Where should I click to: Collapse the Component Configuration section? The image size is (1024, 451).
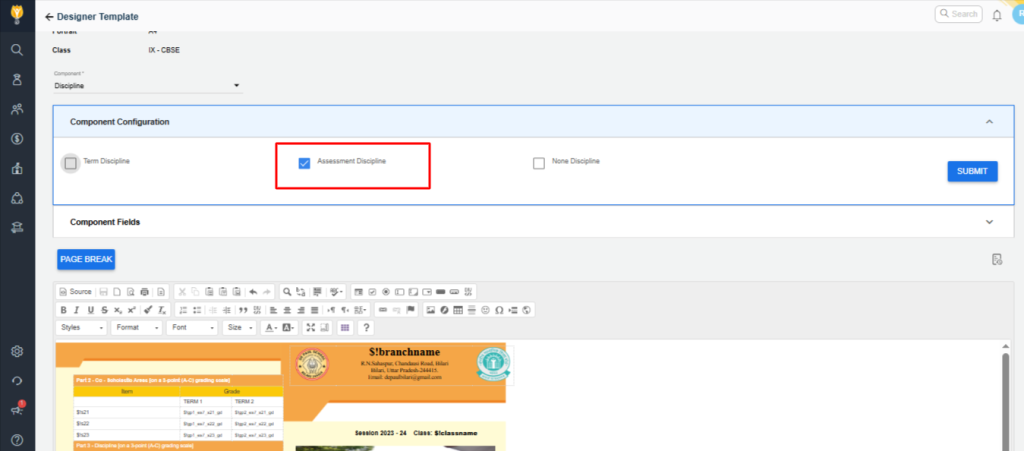click(989, 122)
